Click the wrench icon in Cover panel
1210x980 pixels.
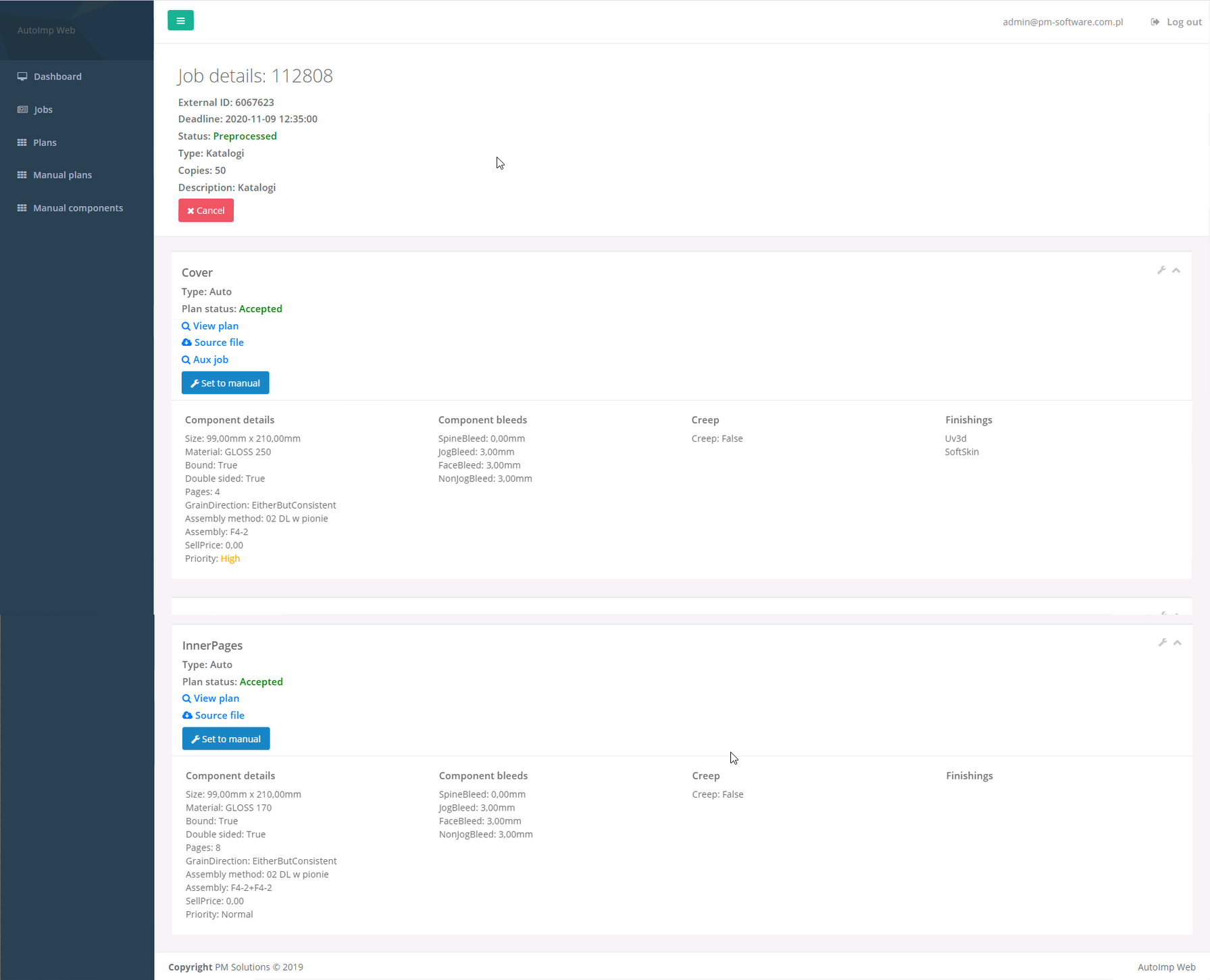pyautogui.click(x=1161, y=270)
